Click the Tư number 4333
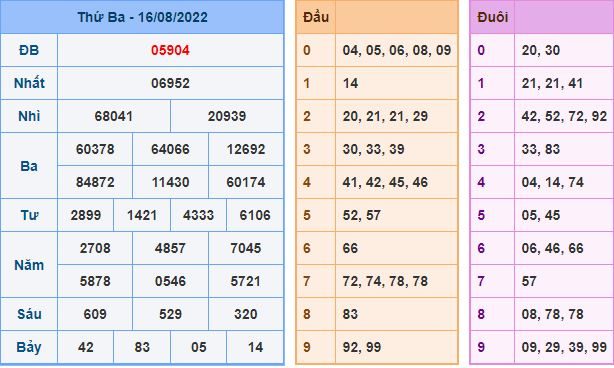 199,215
